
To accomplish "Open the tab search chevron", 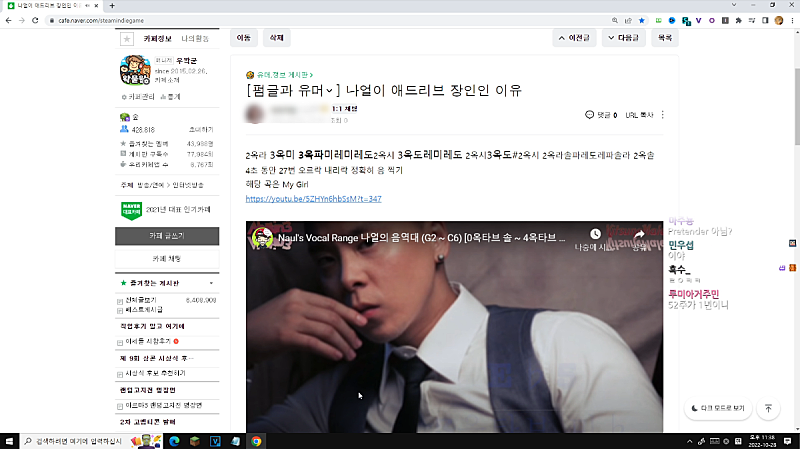I will [734, 5].
